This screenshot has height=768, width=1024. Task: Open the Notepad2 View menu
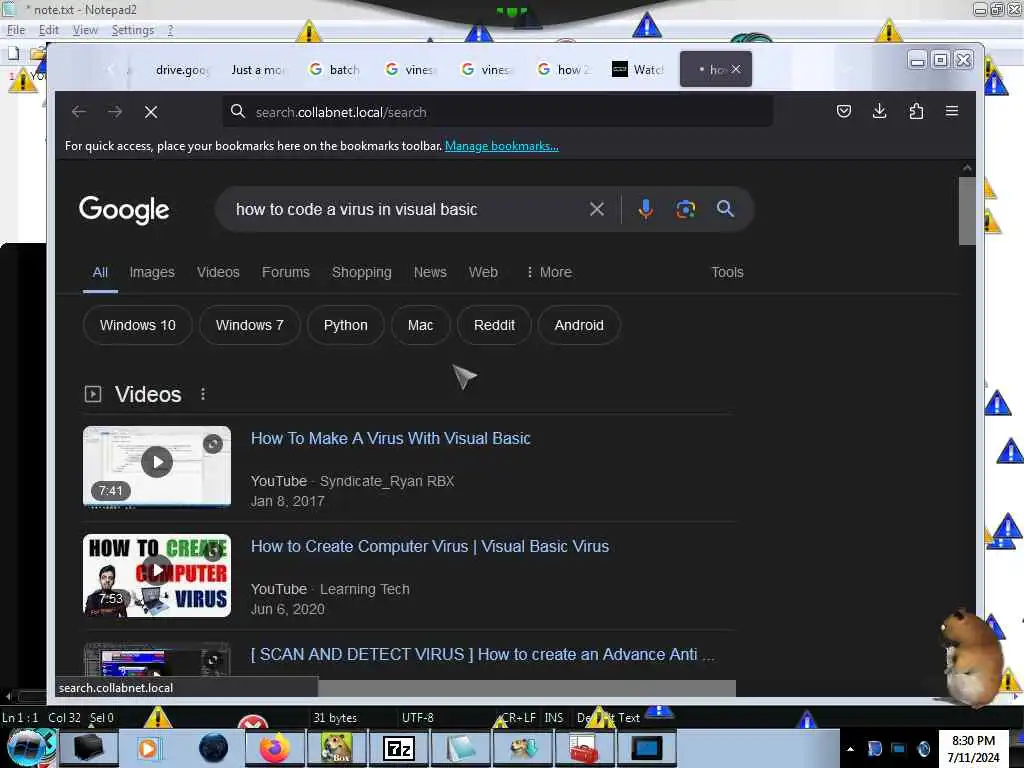tap(85, 30)
